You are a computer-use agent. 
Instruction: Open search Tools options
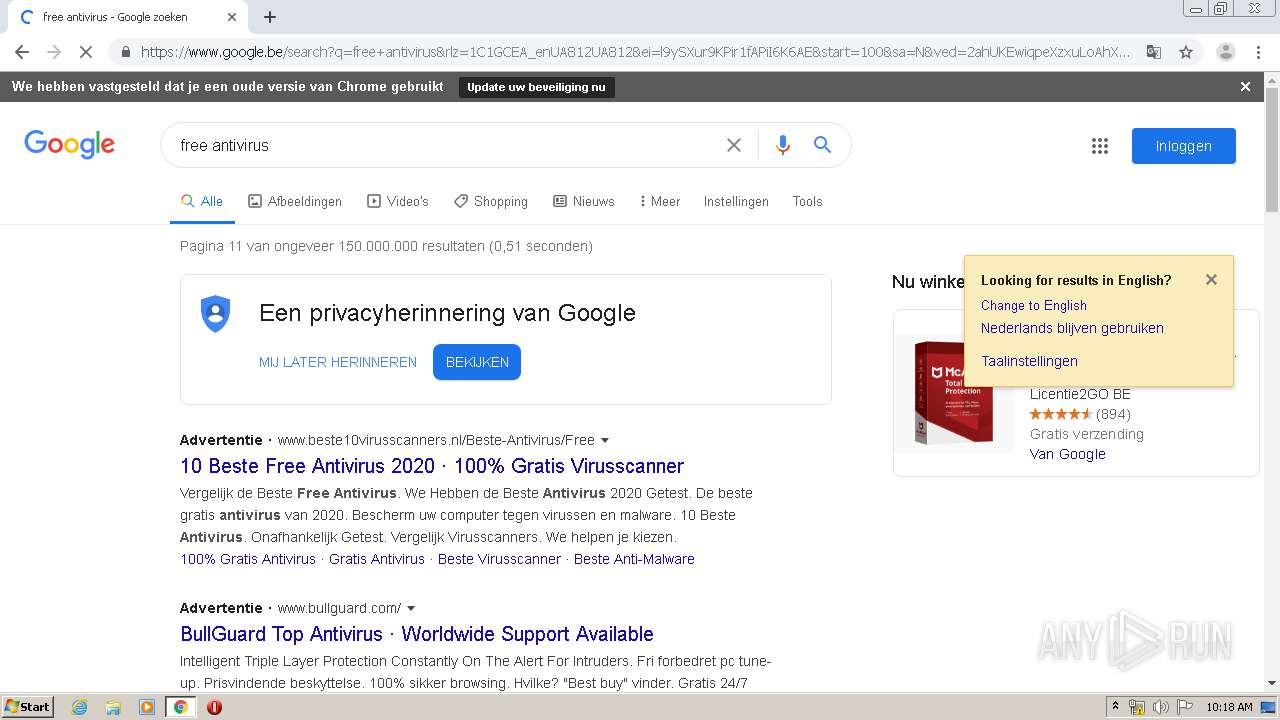807,201
